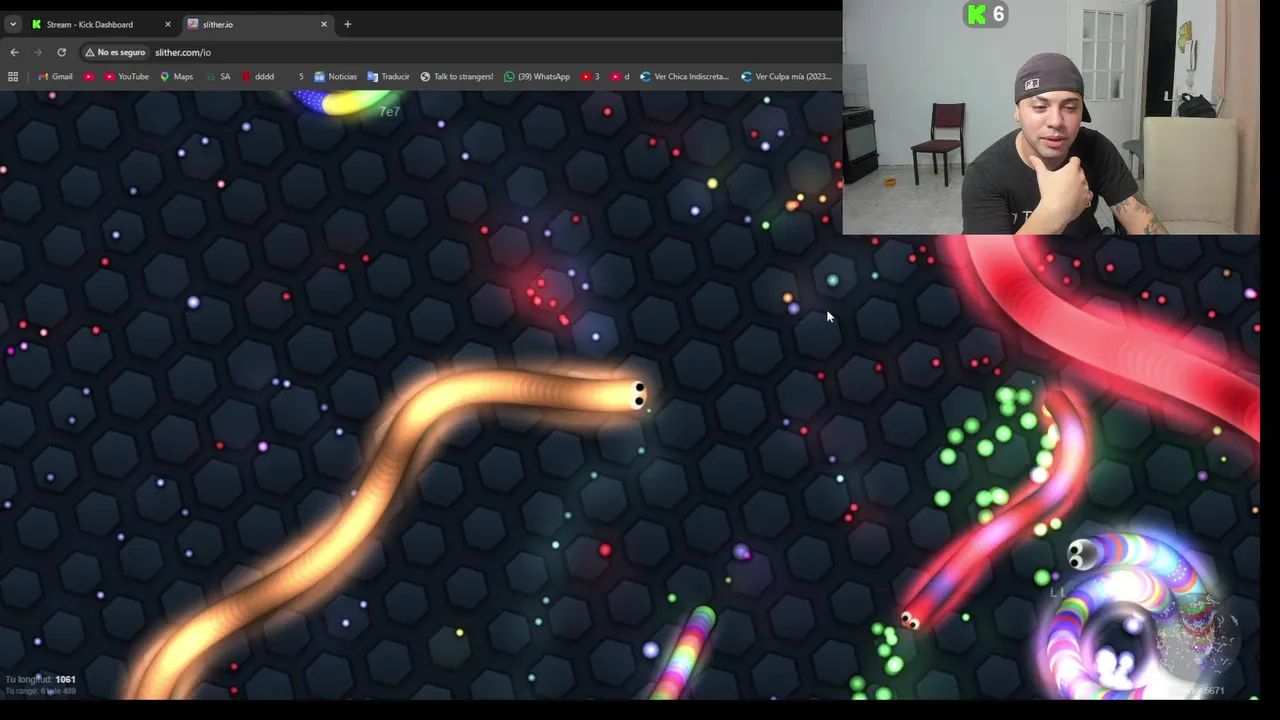Image resolution: width=1280 pixels, height=720 pixels.
Task: Close the slither.io tab
Action: (323, 24)
